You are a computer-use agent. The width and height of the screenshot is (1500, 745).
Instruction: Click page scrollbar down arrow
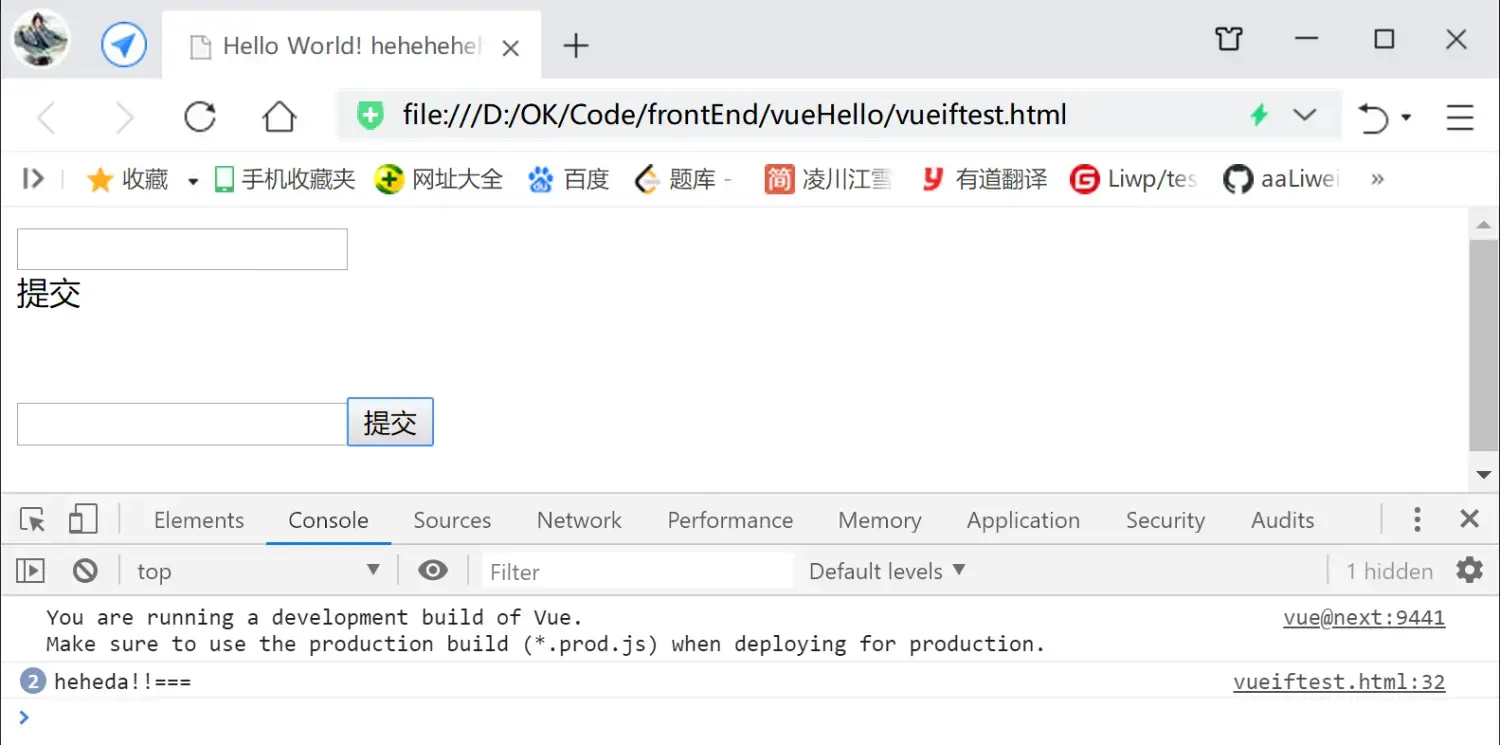pos(1484,475)
